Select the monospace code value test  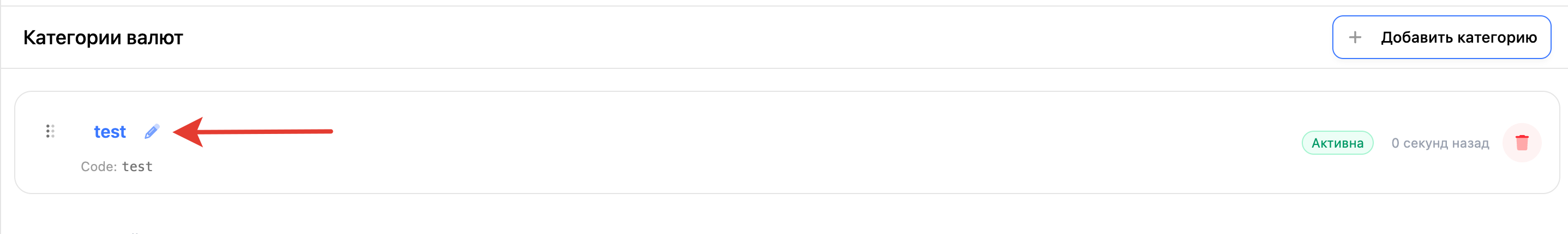tap(137, 166)
